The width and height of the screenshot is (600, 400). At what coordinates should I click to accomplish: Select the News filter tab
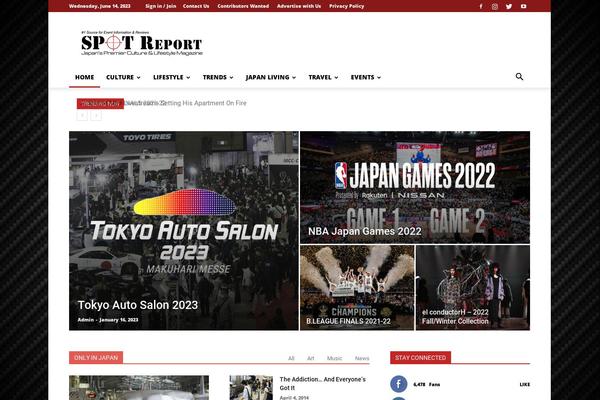click(362, 358)
